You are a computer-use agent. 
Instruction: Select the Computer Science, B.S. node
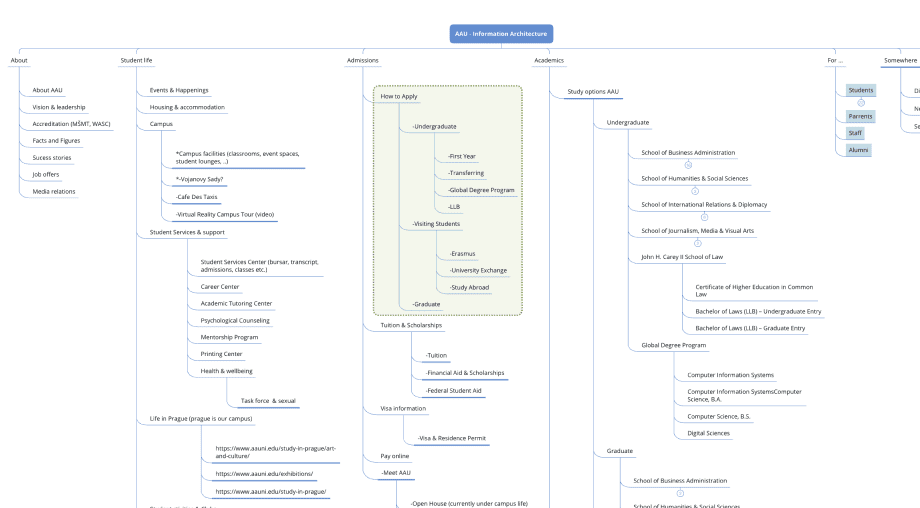[x=719, y=416]
